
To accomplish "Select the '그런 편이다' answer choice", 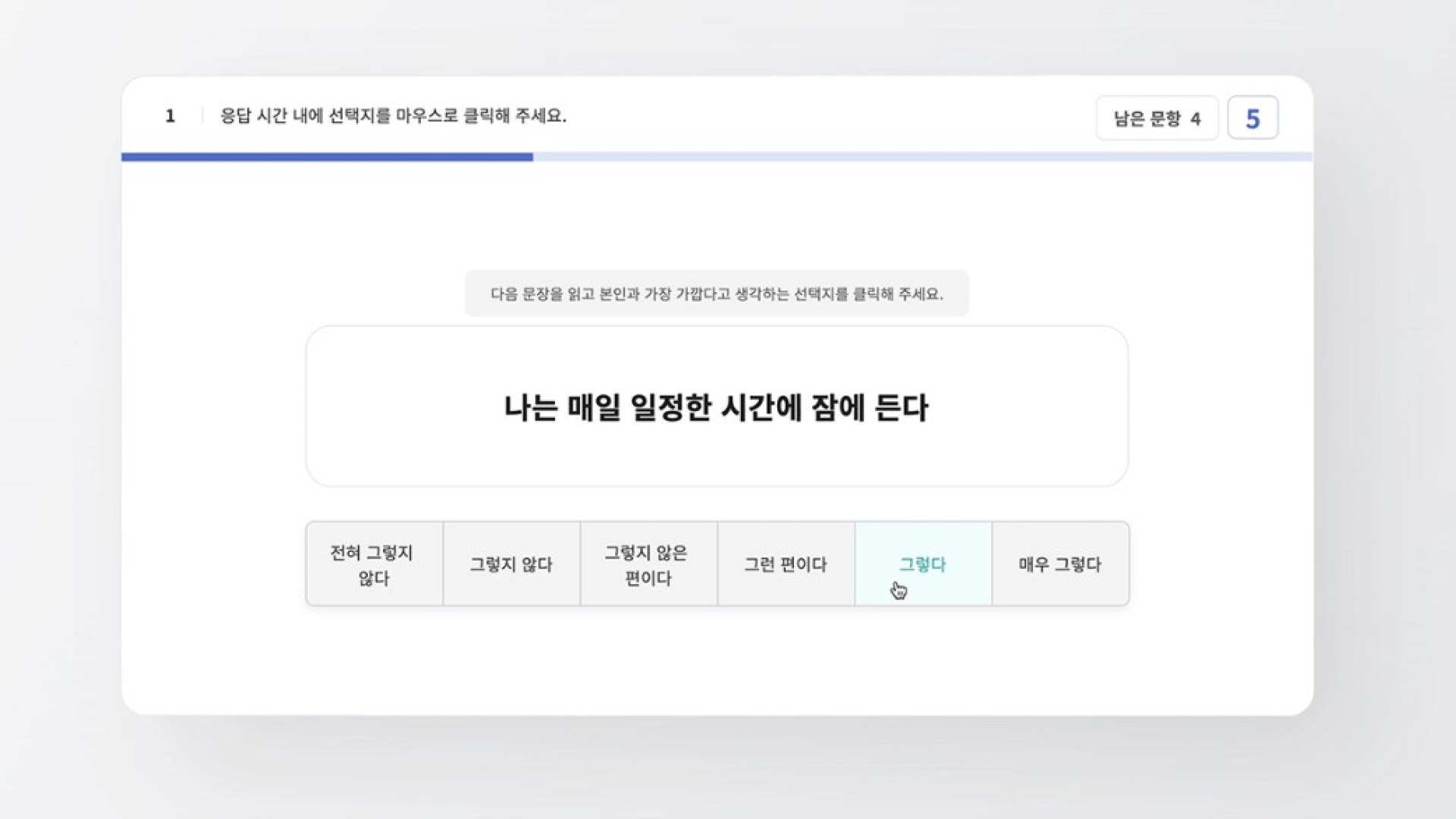I will [786, 564].
